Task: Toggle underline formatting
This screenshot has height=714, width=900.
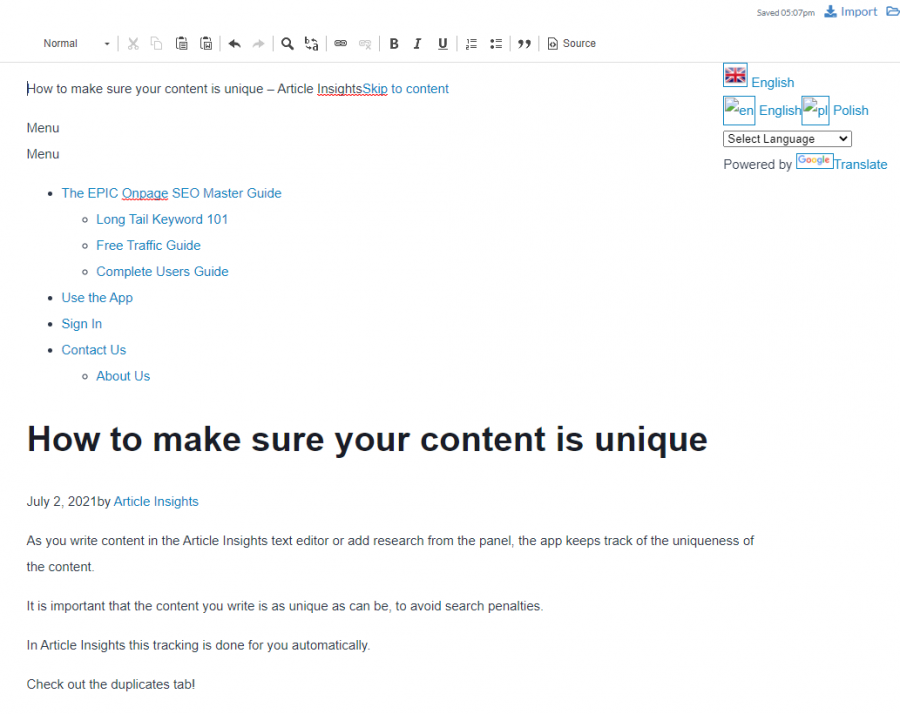Action: click(443, 44)
